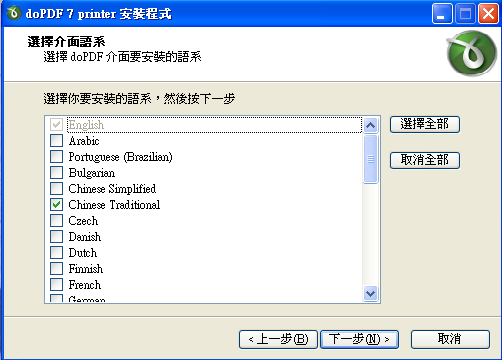Select the Arabic text label
This screenshot has height=360, width=502.
point(84,141)
